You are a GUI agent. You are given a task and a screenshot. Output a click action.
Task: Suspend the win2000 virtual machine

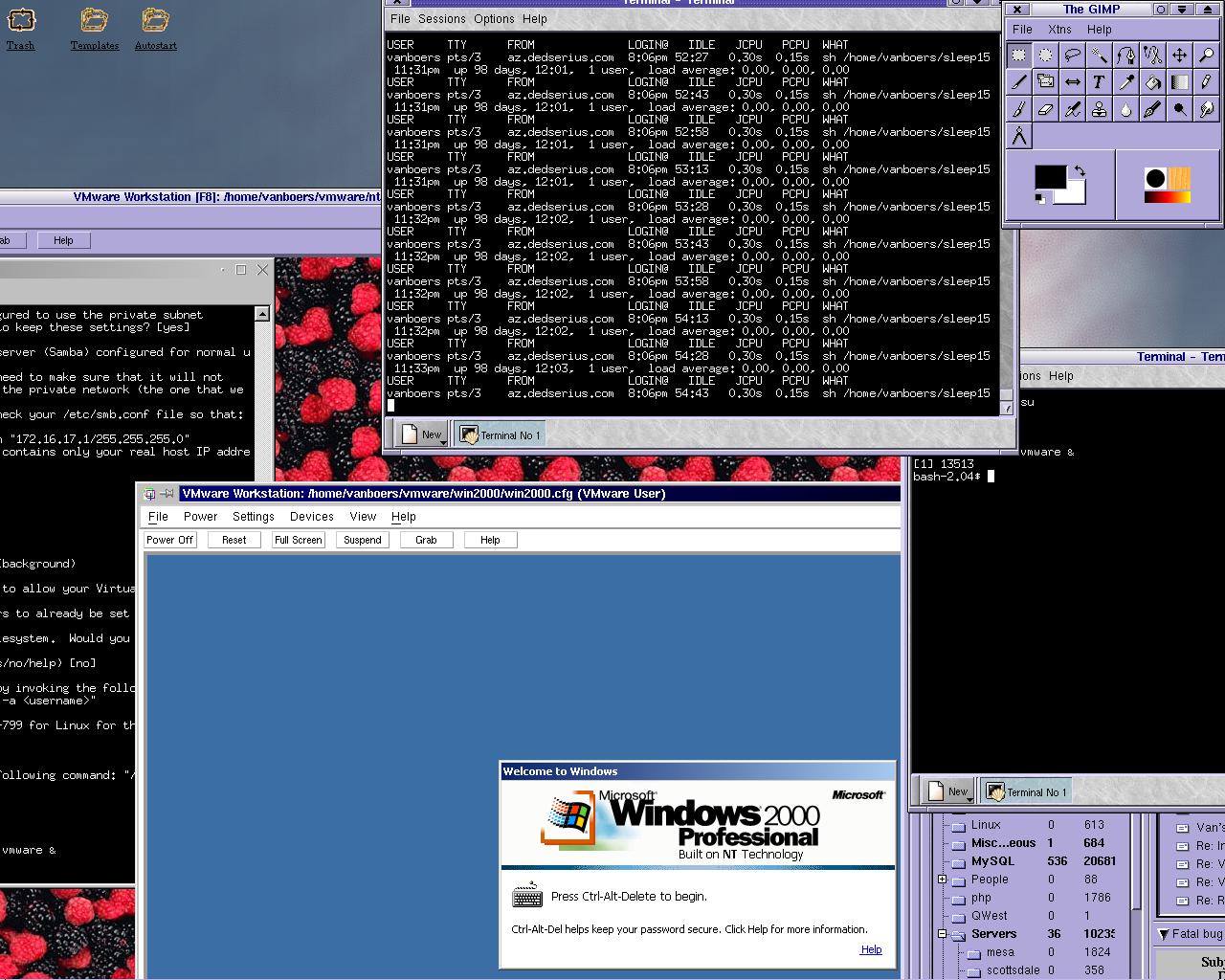[x=363, y=540]
